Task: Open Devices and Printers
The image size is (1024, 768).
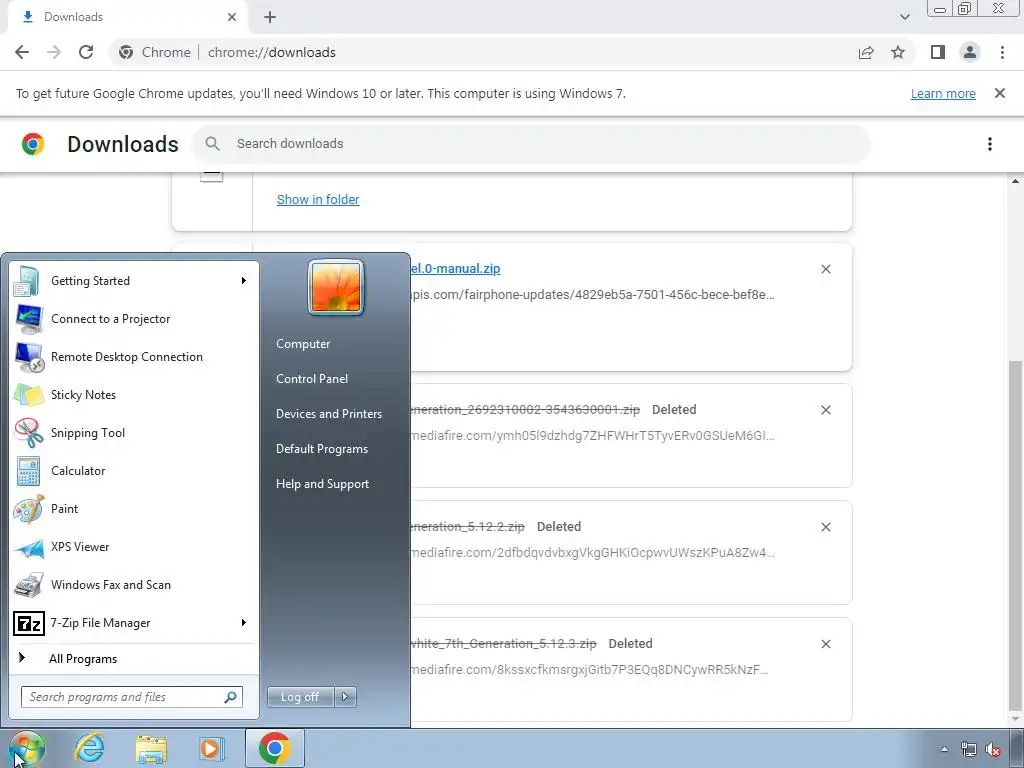Action: tap(329, 414)
